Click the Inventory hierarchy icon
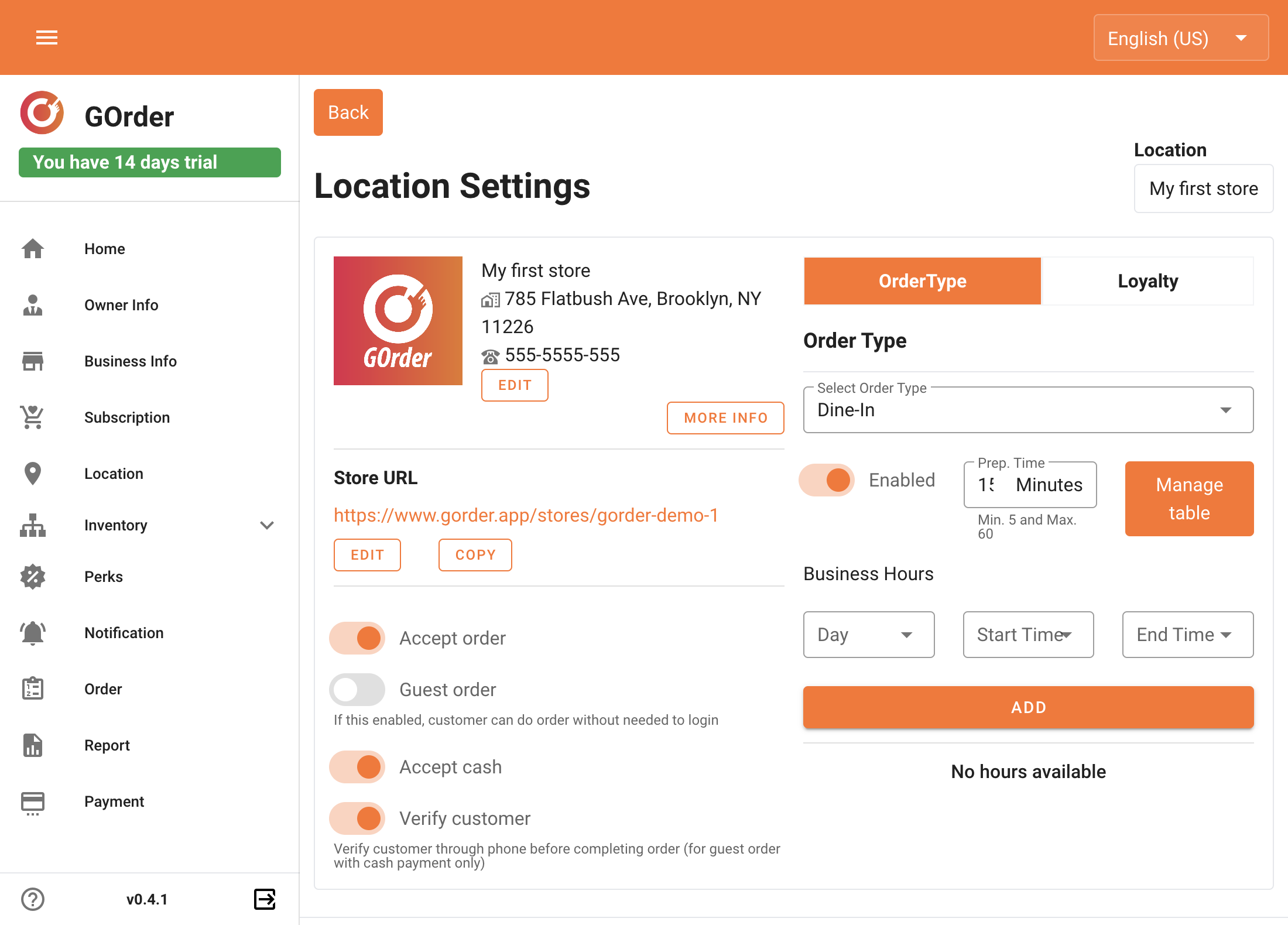This screenshot has width=1288, height=925. point(33,525)
